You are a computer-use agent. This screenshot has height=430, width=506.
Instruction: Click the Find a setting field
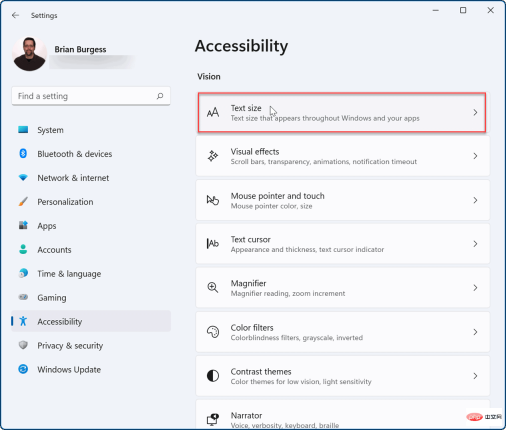pos(91,96)
